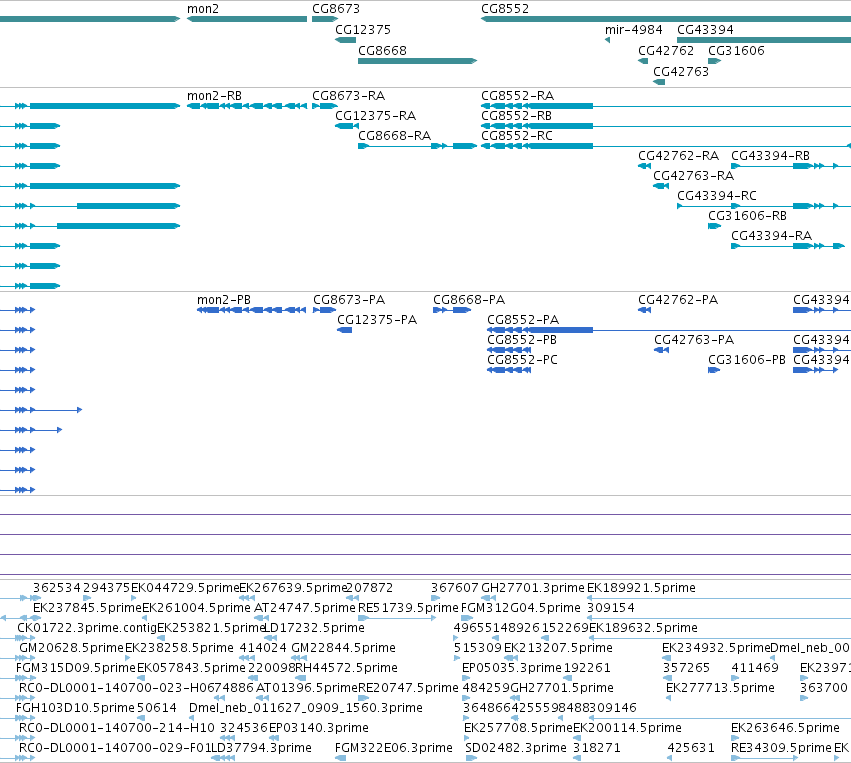Select the LD17232.5prime EST label
This screenshot has width=851, height=763.
(x=314, y=628)
